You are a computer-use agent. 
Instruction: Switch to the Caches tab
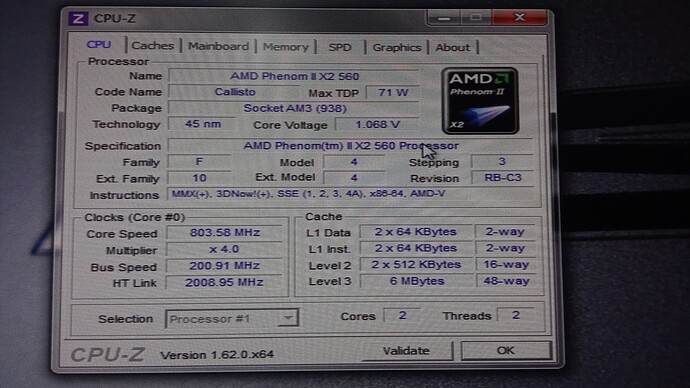[x=153, y=45]
